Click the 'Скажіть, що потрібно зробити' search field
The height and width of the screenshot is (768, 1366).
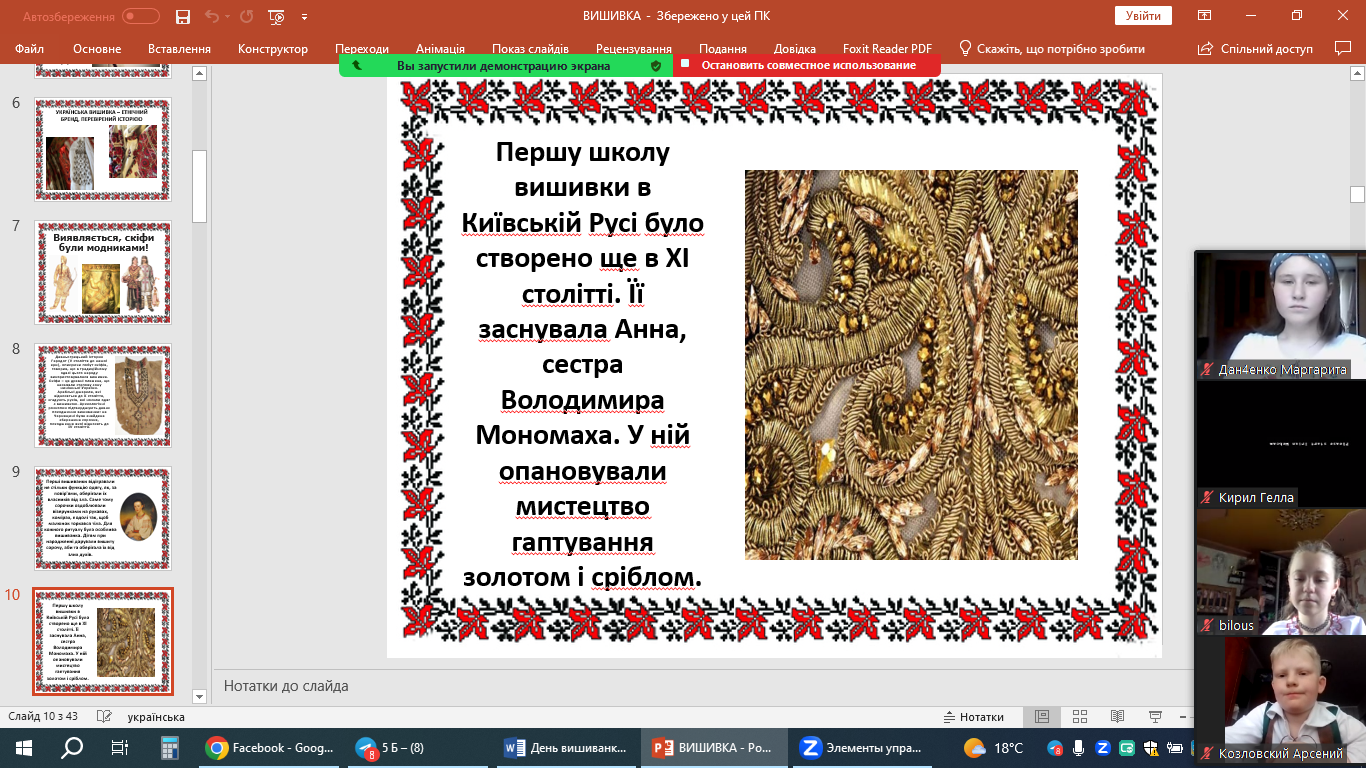click(x=1061, y=49)
